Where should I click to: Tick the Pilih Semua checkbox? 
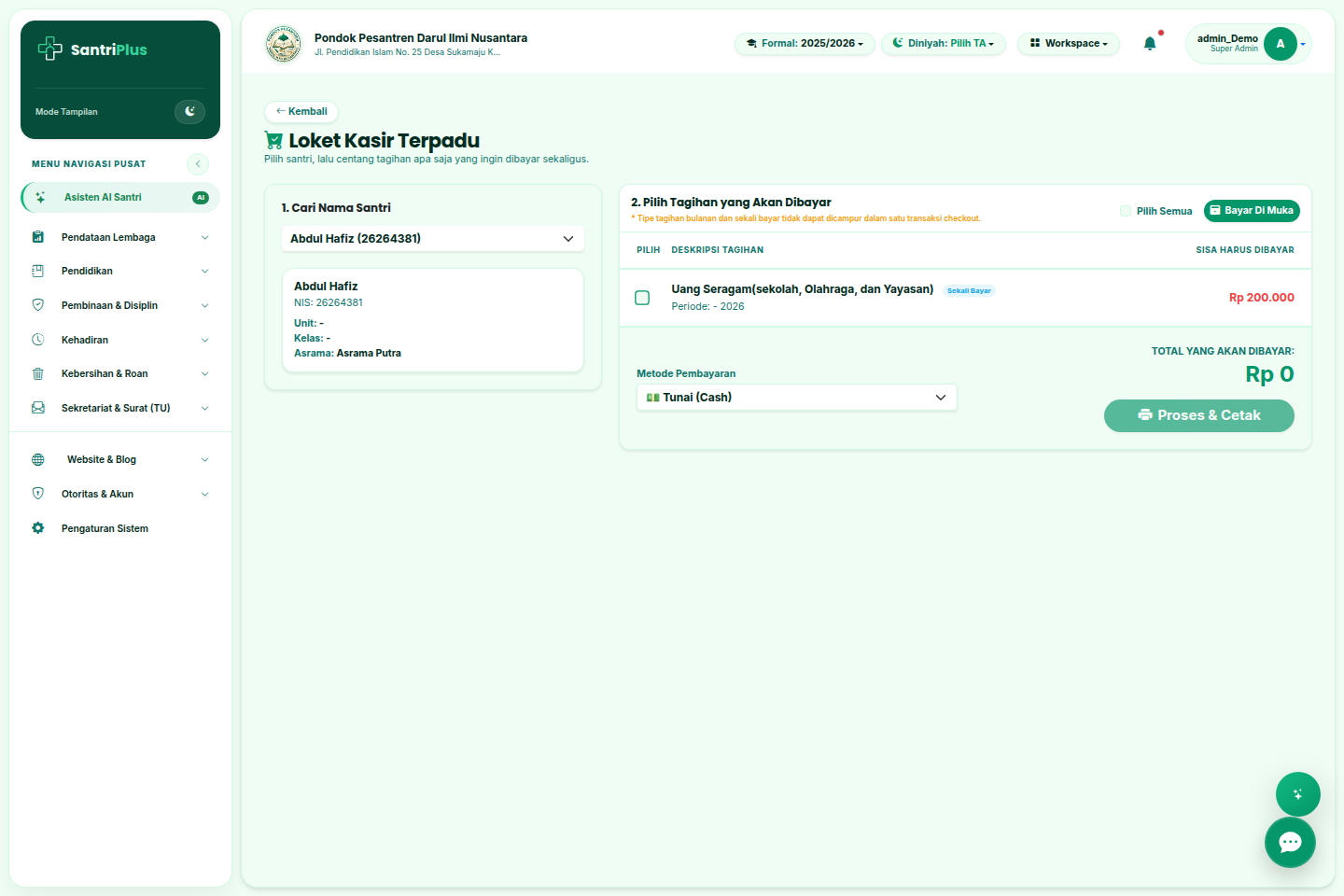pos(1126,211)
